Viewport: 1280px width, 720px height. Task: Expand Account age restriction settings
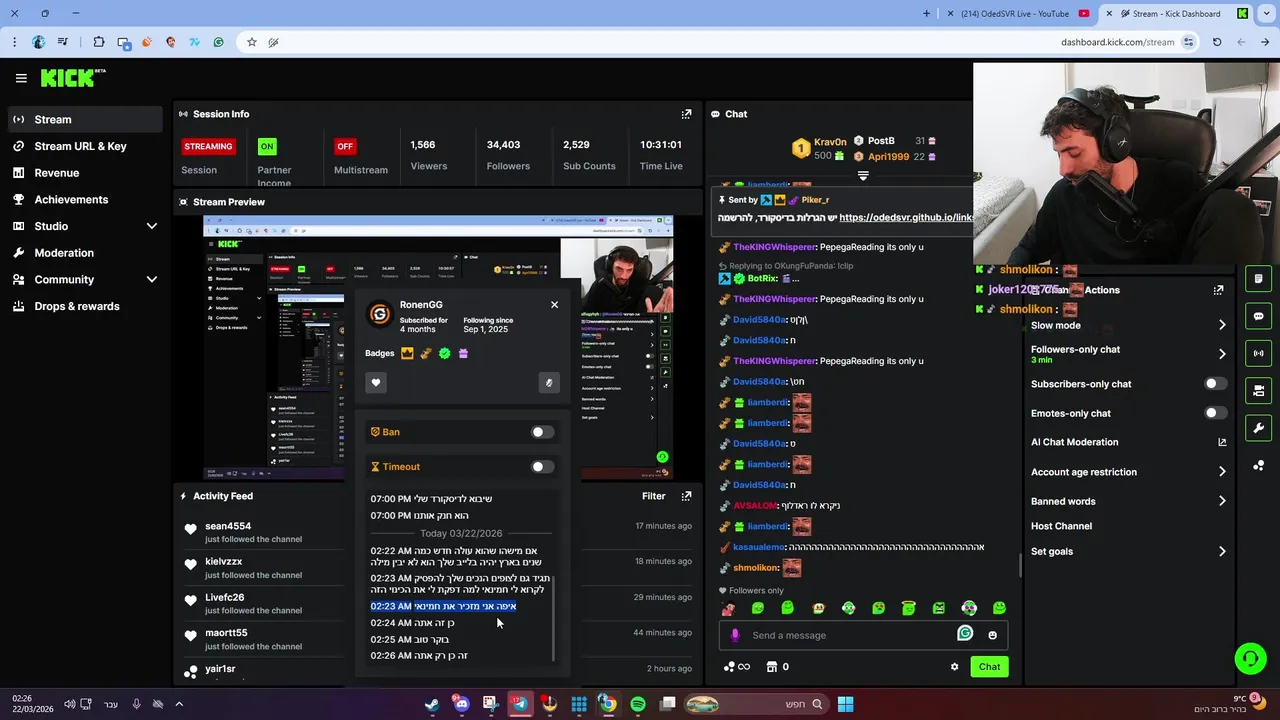[1222, 472]
